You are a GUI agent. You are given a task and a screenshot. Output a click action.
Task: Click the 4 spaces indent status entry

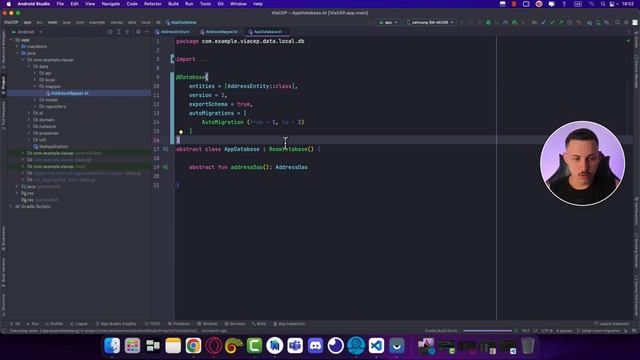[564, 331]
